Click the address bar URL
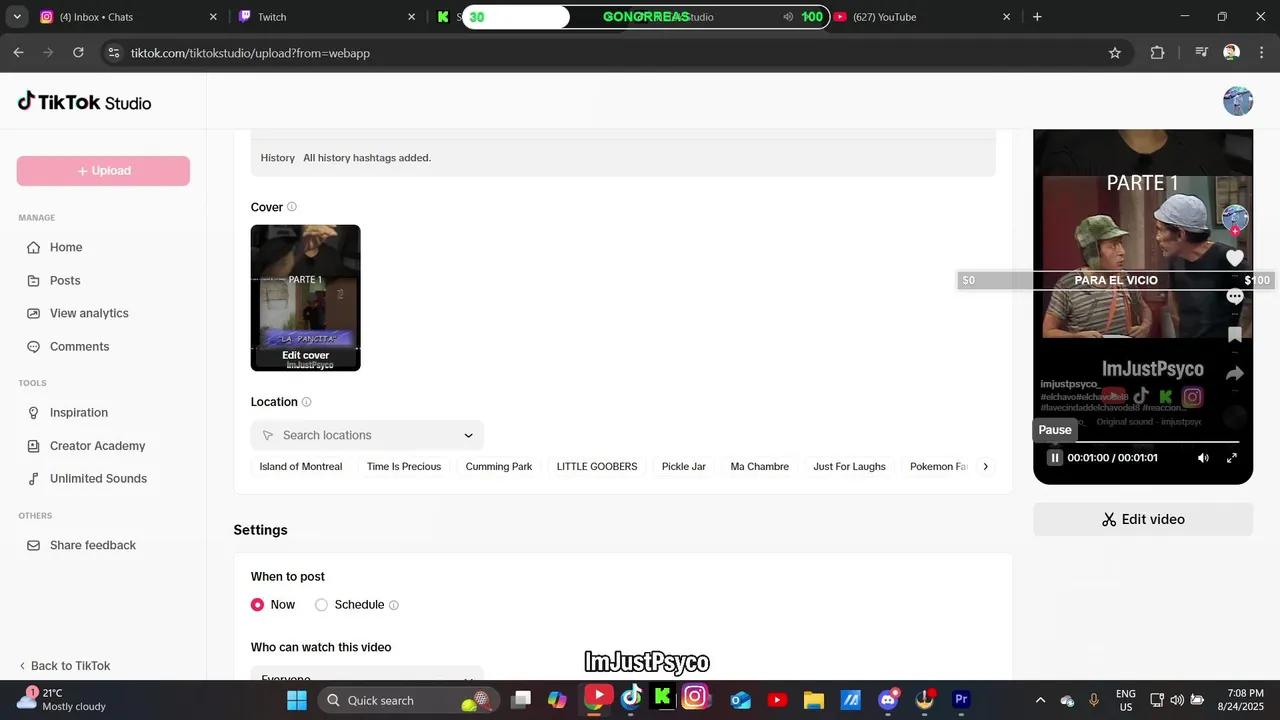This screenshot has height=720, width=1280. click(x=250, y=53)
